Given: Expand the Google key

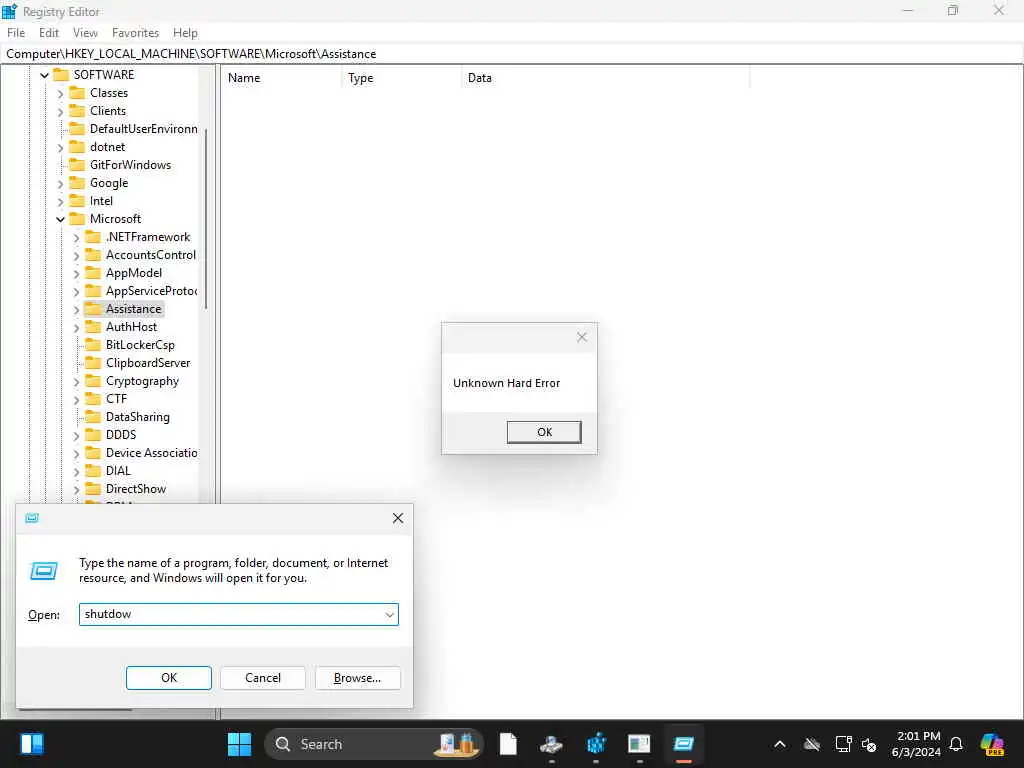Looking at the screenshot, I should tap(60, 184).
